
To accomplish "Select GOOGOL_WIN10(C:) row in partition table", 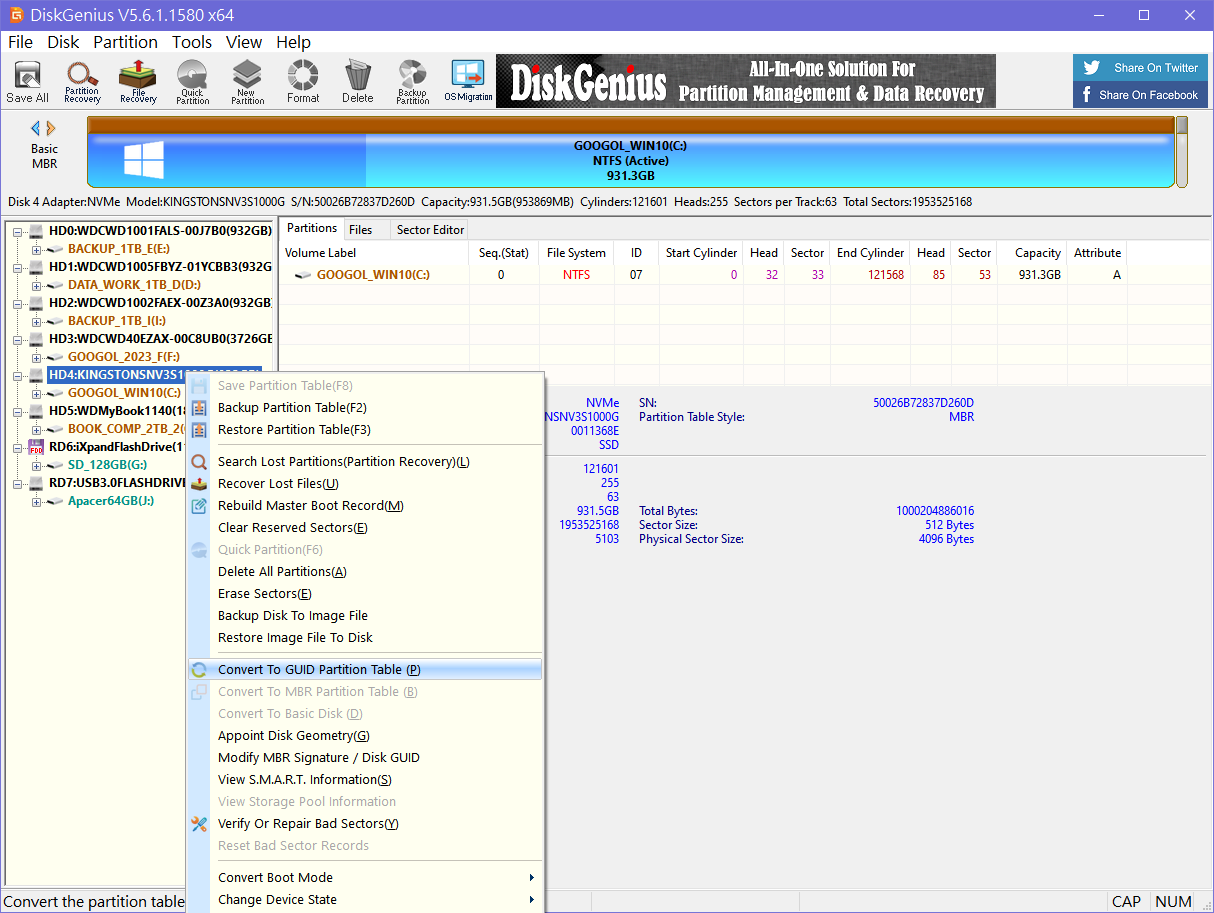I will pos(703,275).
